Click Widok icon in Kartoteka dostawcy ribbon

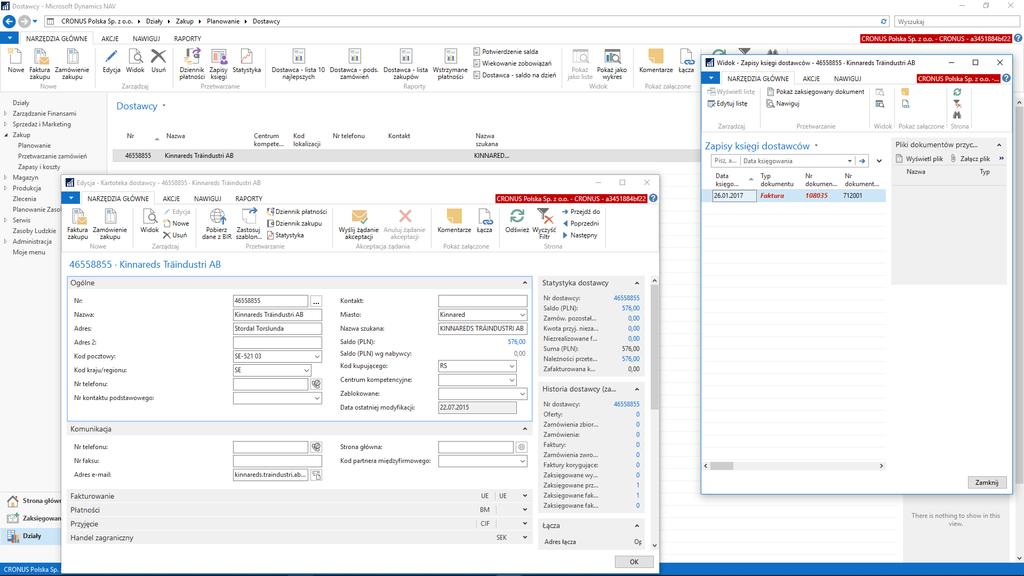click(150, 221)
